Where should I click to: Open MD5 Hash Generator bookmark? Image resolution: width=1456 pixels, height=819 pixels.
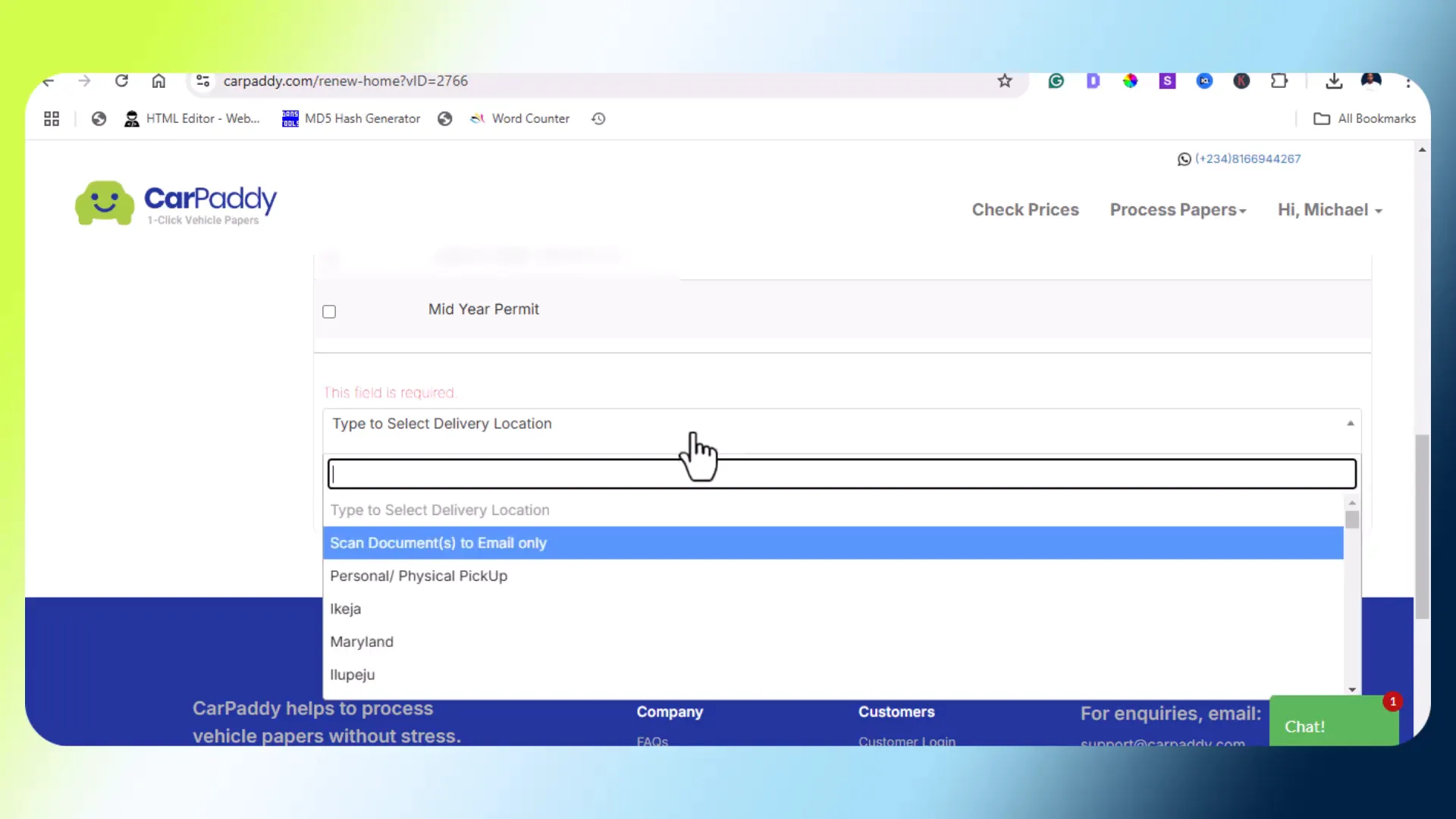[x=351, y=119]
